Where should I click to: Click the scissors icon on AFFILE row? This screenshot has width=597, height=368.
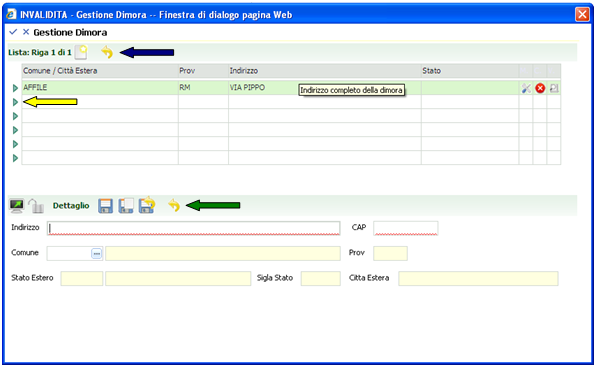526,88
